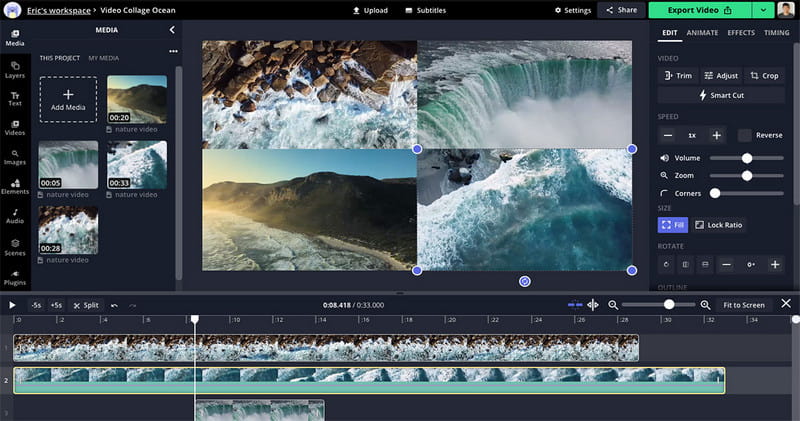Open the Text tool in sidebar
Screen dimensions: 800x421
coord(15,99)
